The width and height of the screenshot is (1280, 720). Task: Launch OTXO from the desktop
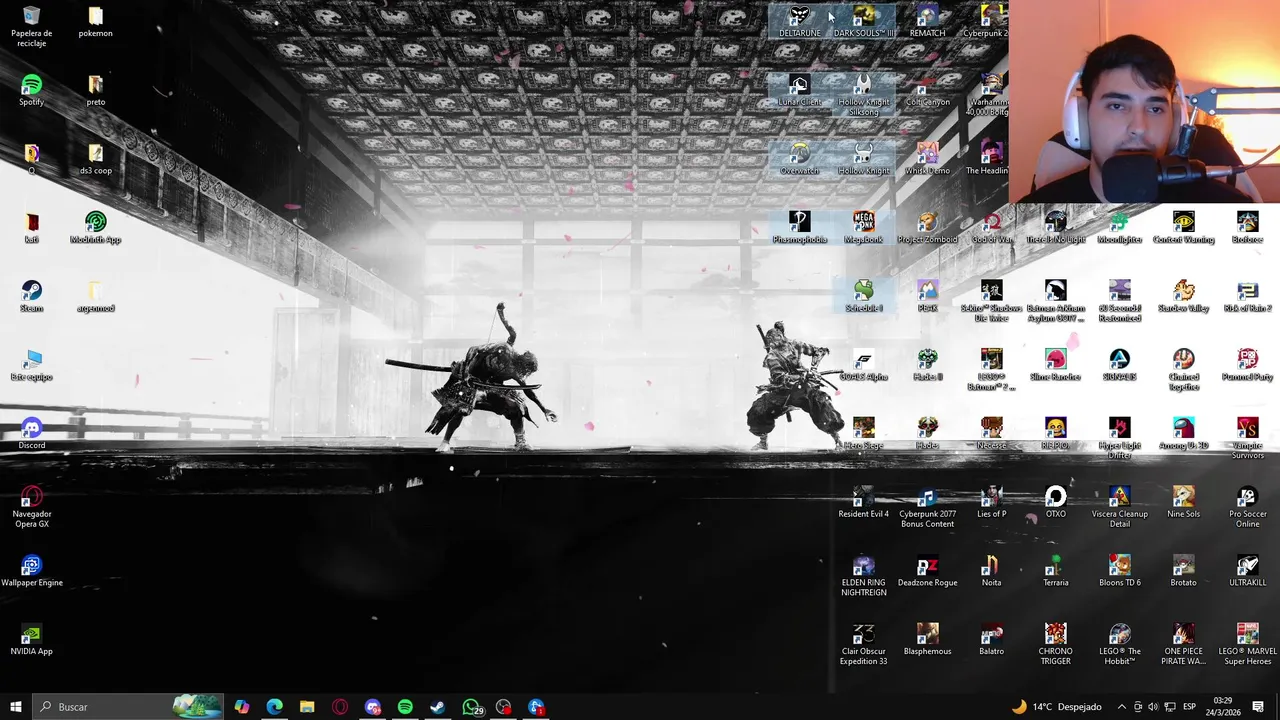point(1055,502)
